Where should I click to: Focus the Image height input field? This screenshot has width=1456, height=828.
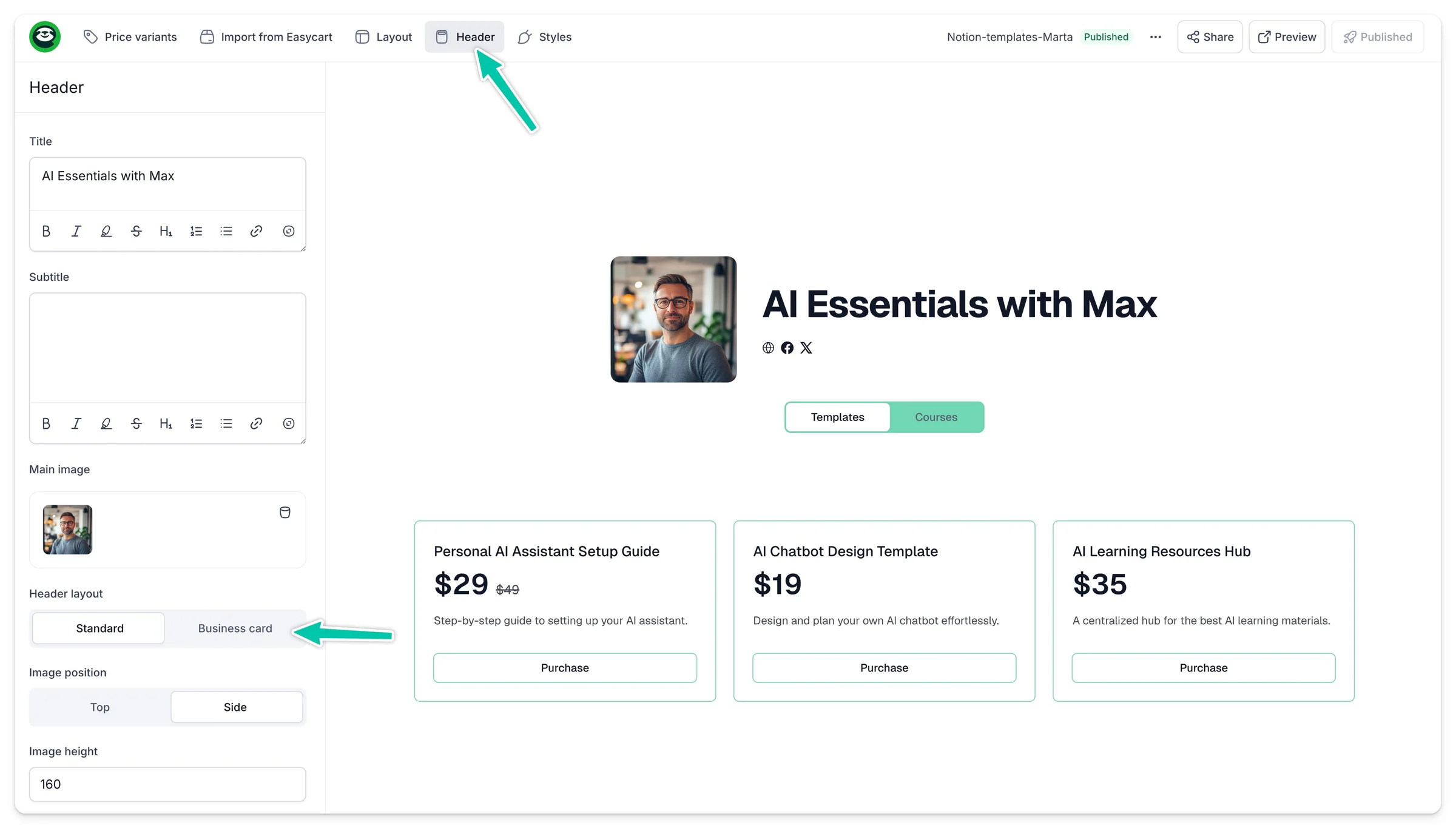pos(167,784)
